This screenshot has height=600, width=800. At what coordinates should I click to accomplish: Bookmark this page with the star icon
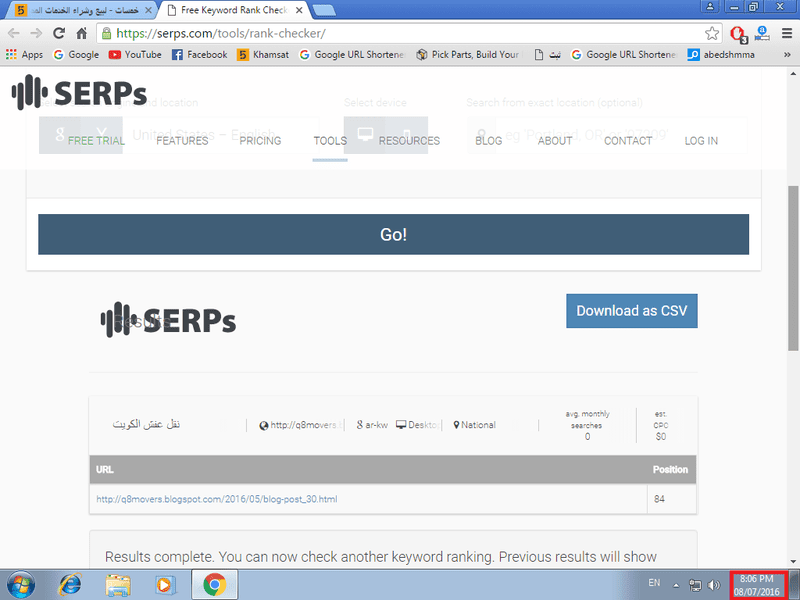point(712,34)
